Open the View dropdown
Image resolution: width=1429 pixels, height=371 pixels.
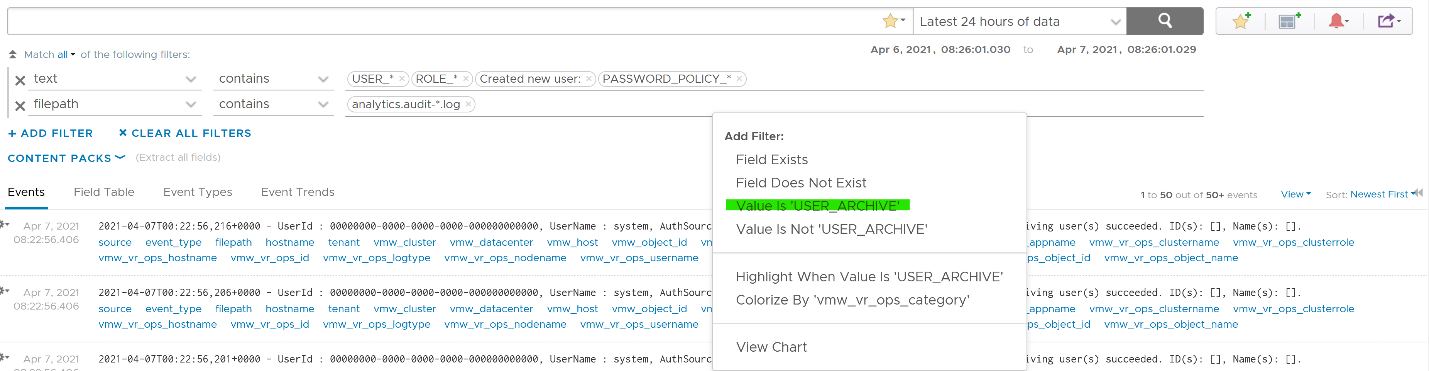pos(1296,194)
